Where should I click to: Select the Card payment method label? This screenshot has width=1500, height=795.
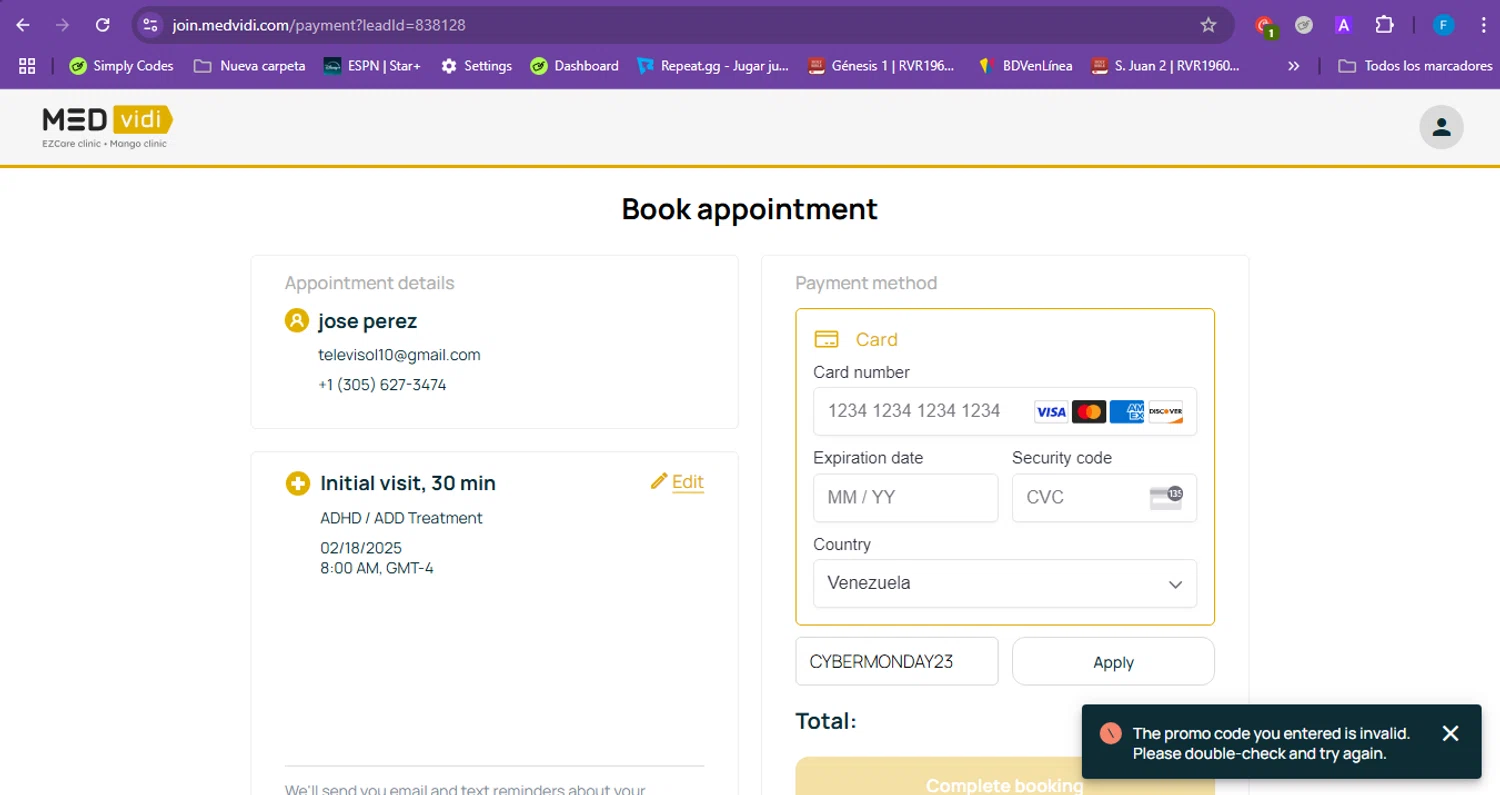click(x=876, y=339)
